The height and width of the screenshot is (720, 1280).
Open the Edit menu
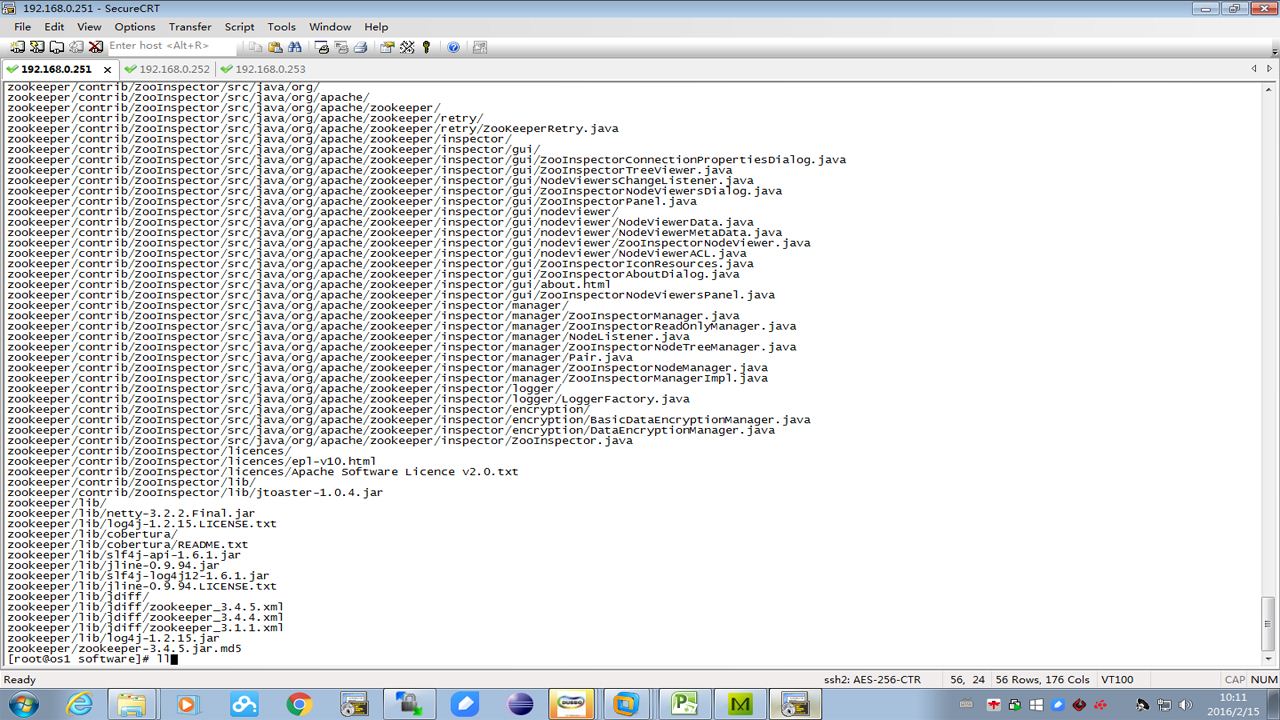coord(54,27)
